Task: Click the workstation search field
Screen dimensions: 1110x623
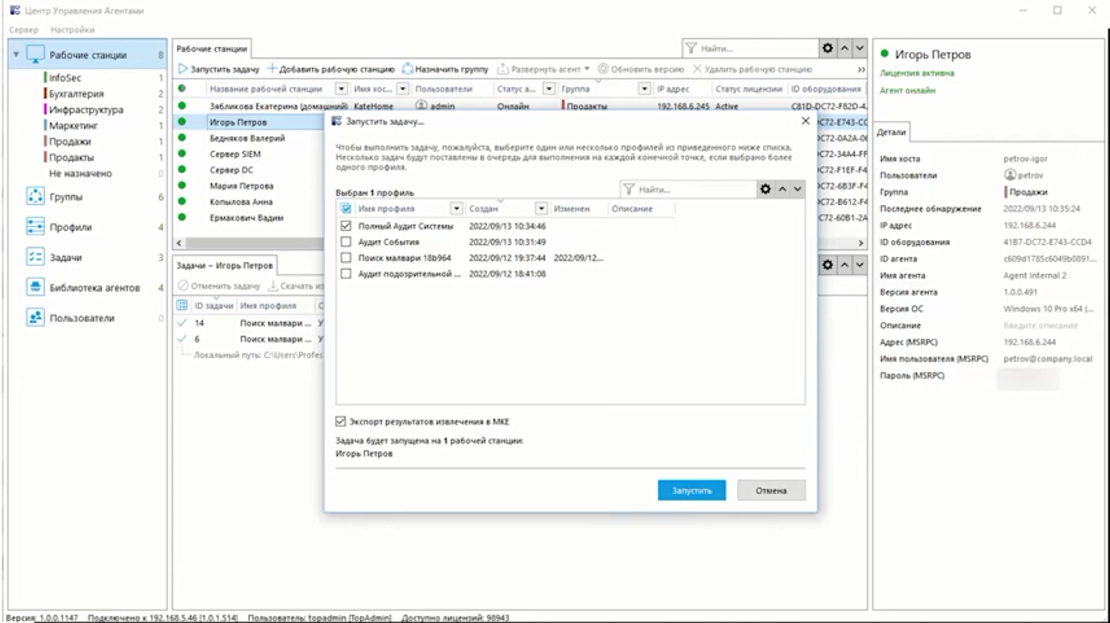Action: 750,48
